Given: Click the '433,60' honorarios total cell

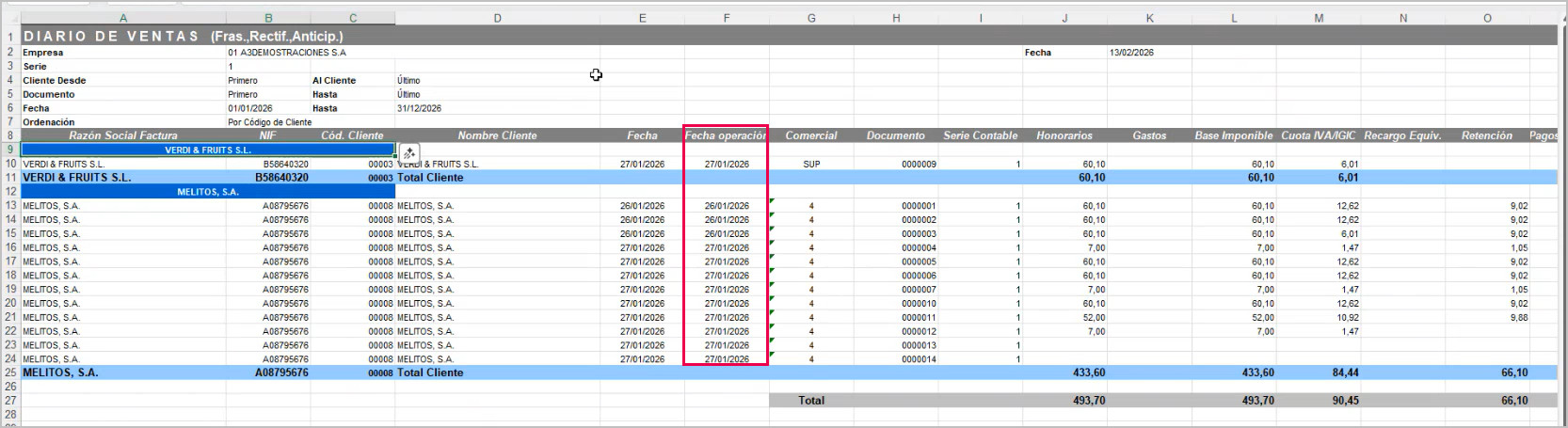Looking at the screenshot, I should [x=1064, y=373].
